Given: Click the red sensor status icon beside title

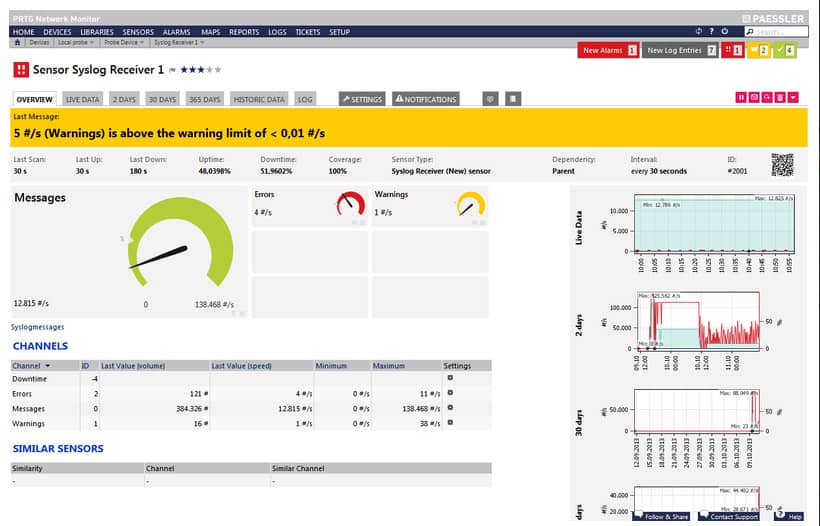Looking at the screenshot, I should pos(21,70).
